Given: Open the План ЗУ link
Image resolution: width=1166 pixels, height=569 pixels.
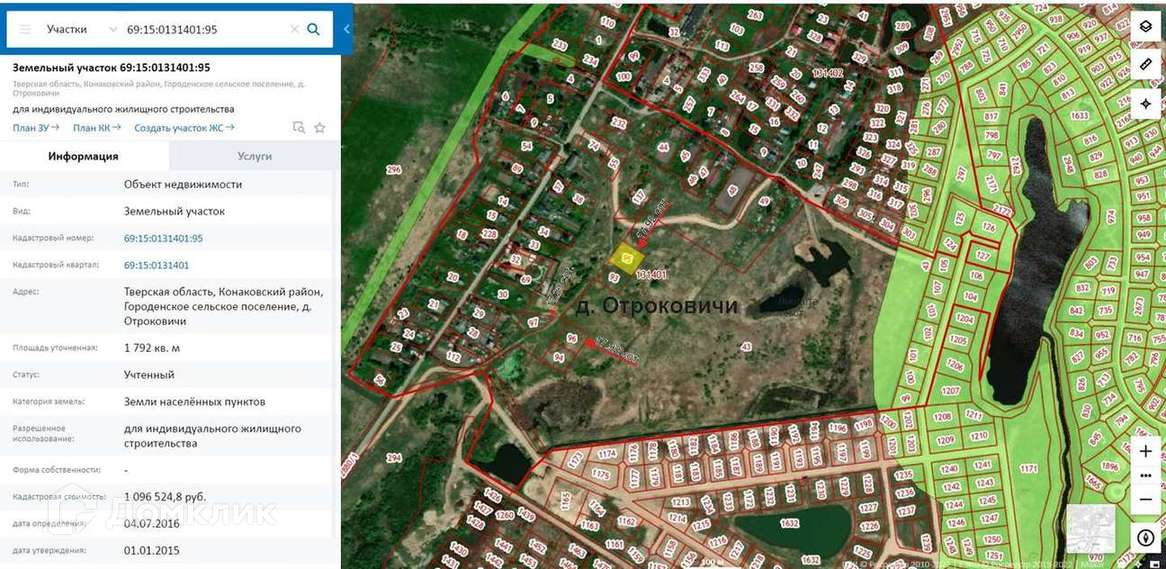Looking at the screenshot, I should pyautogui.click(x=36, y=128).
